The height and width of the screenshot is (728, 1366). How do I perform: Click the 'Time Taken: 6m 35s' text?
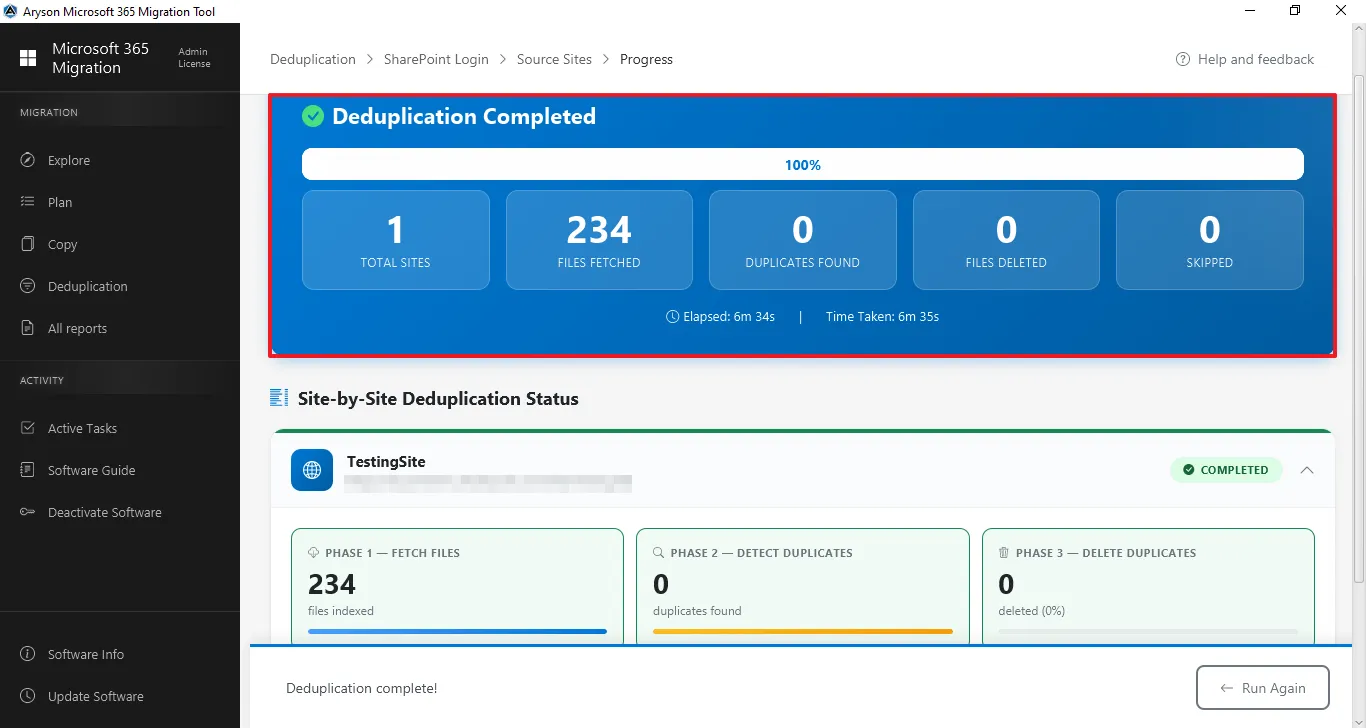(882, 316)
